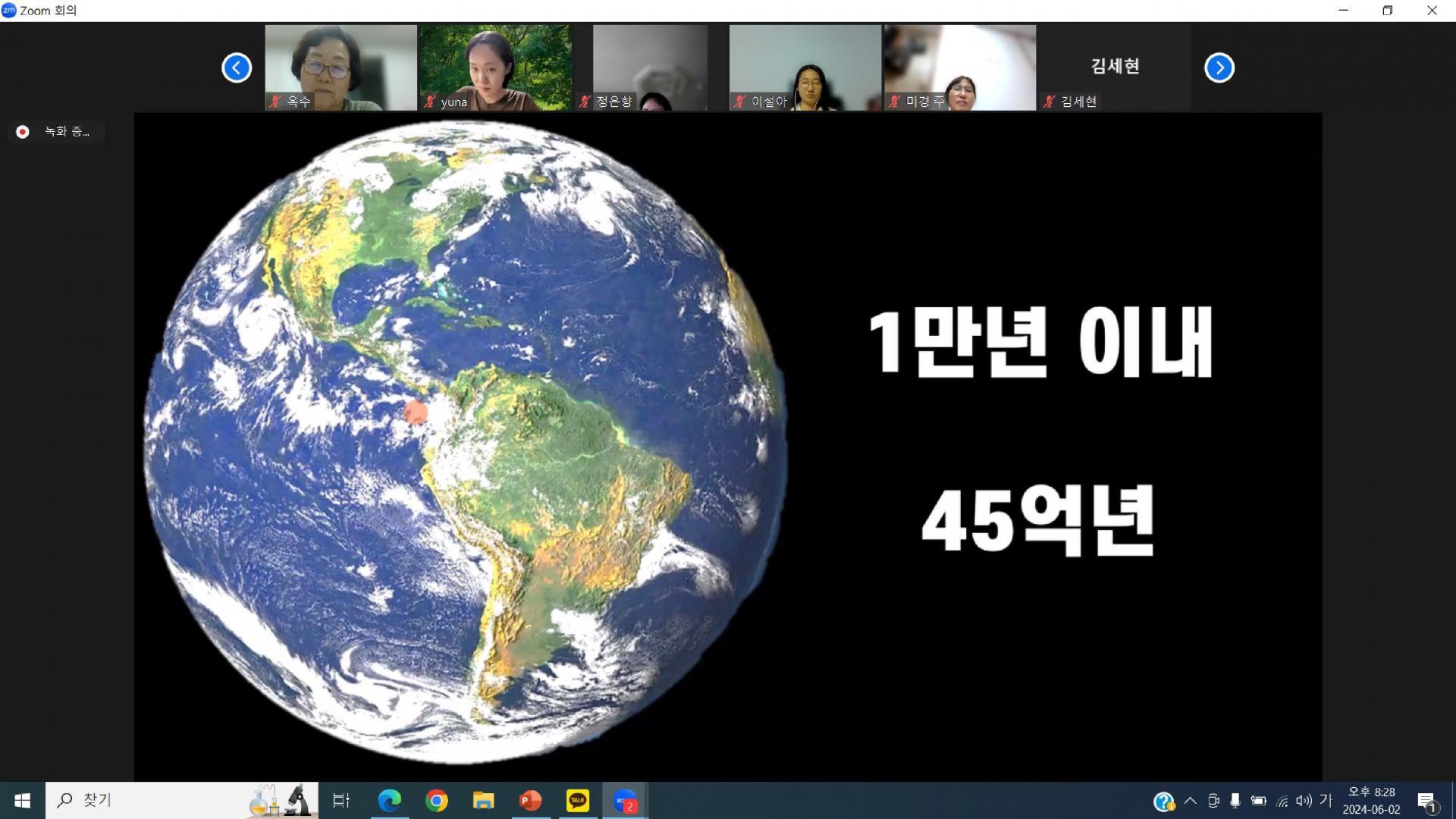Open the Wi-Fi network flyout
Image resolution: width=1456 pixels, height=819 pixels.
(1282, 800)
